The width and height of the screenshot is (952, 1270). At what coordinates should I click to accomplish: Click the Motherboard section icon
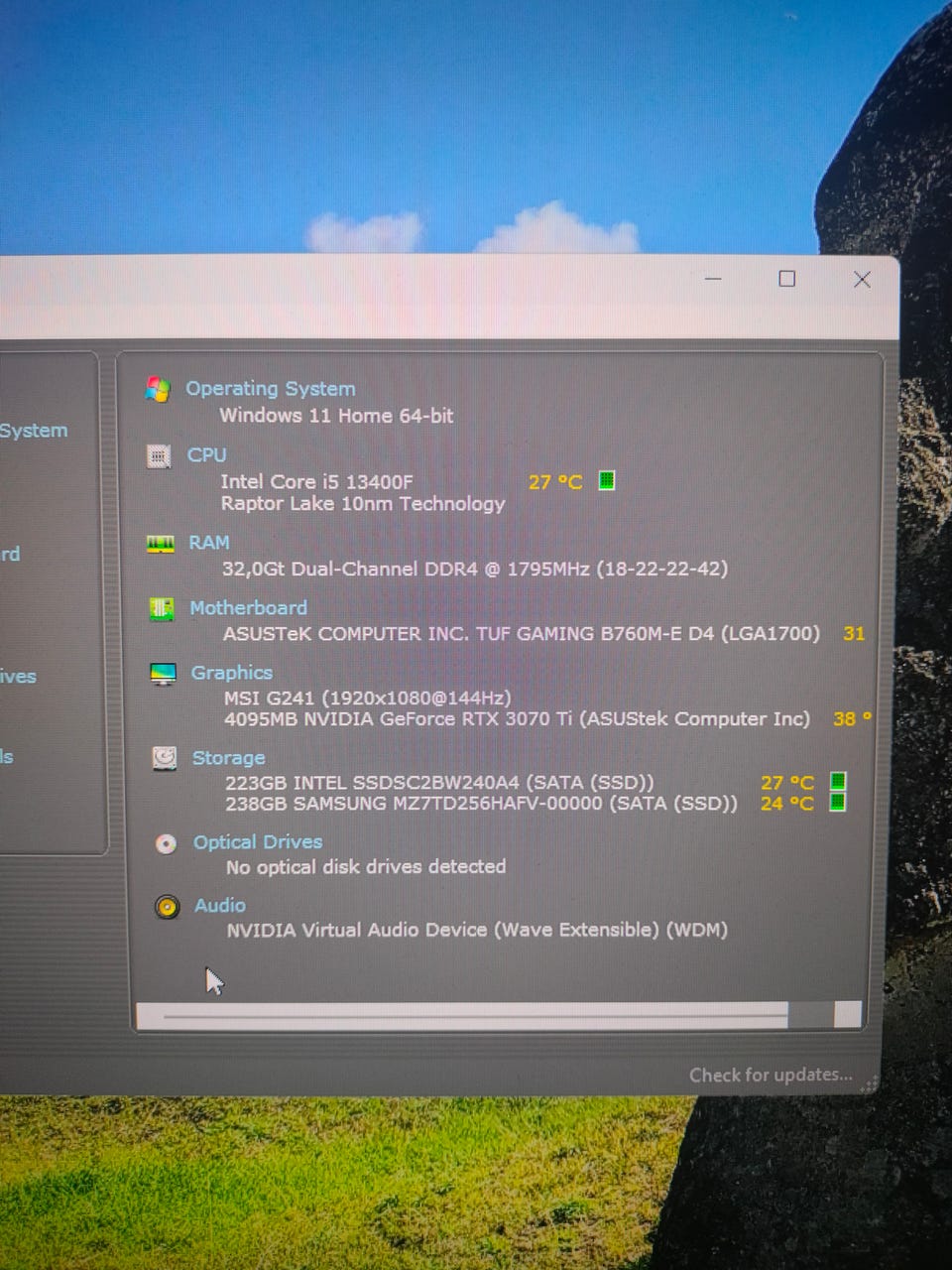pos(162,608)
